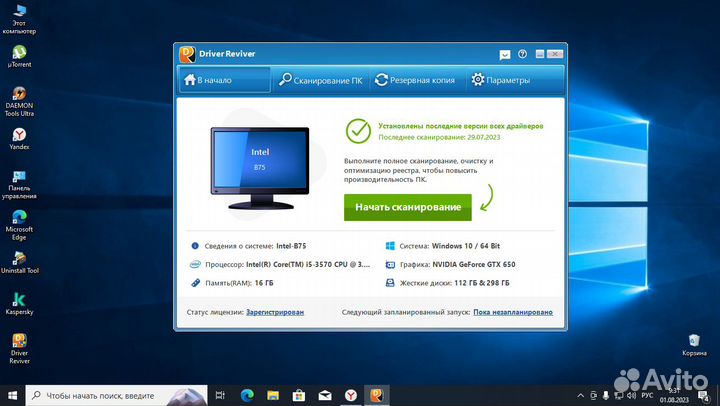Click the Intel B75 monitor image

tap(260, 168)
